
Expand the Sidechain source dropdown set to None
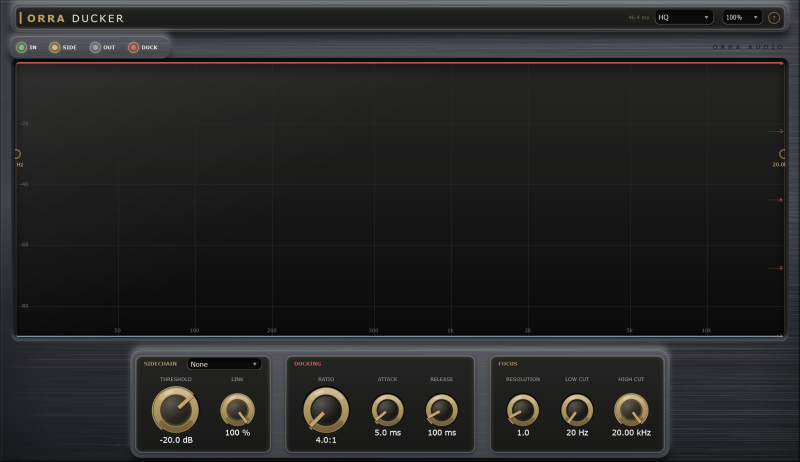(x=224, y=364)
